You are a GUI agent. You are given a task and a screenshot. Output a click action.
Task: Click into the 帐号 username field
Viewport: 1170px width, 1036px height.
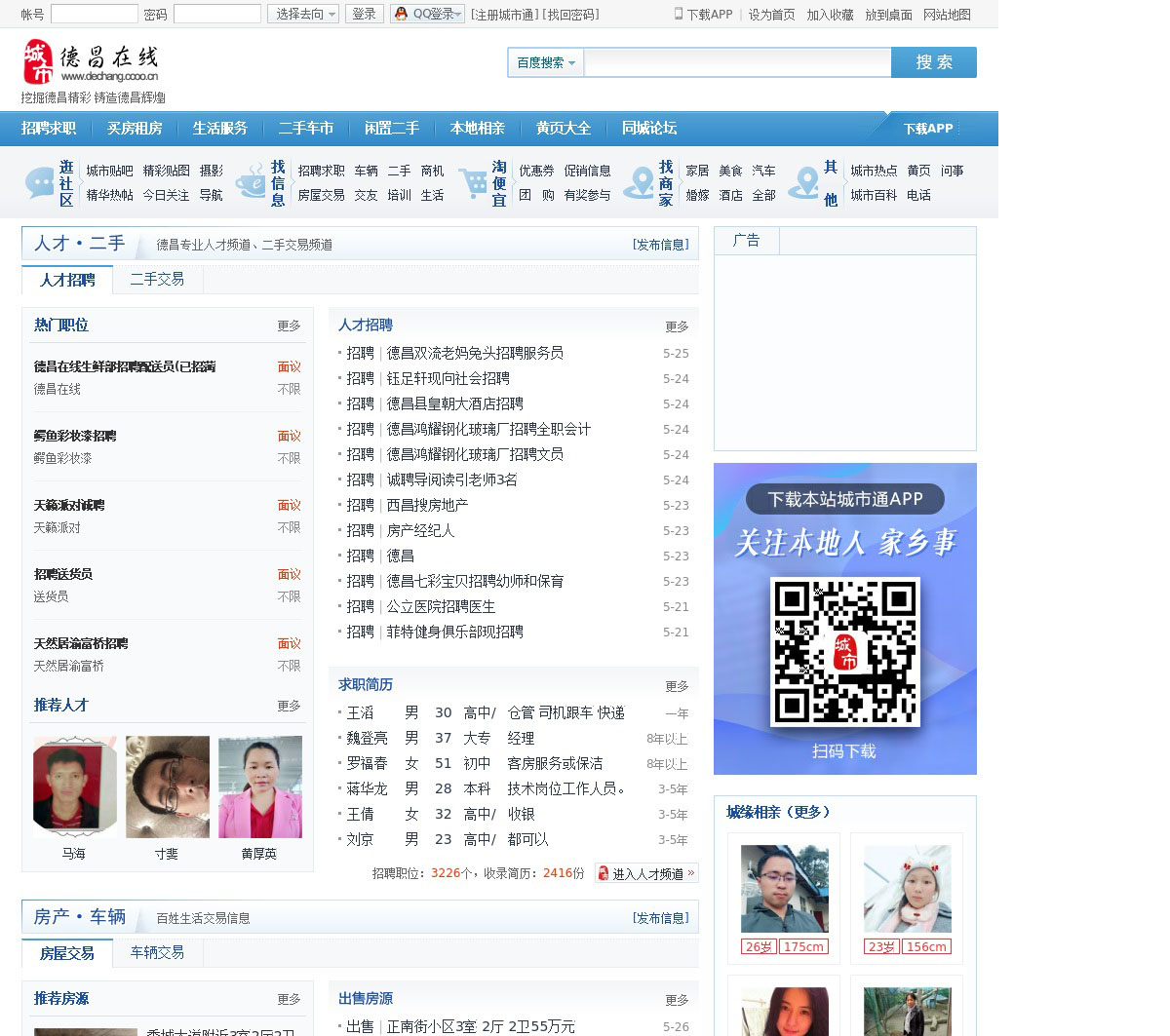(x=94, y=14)
